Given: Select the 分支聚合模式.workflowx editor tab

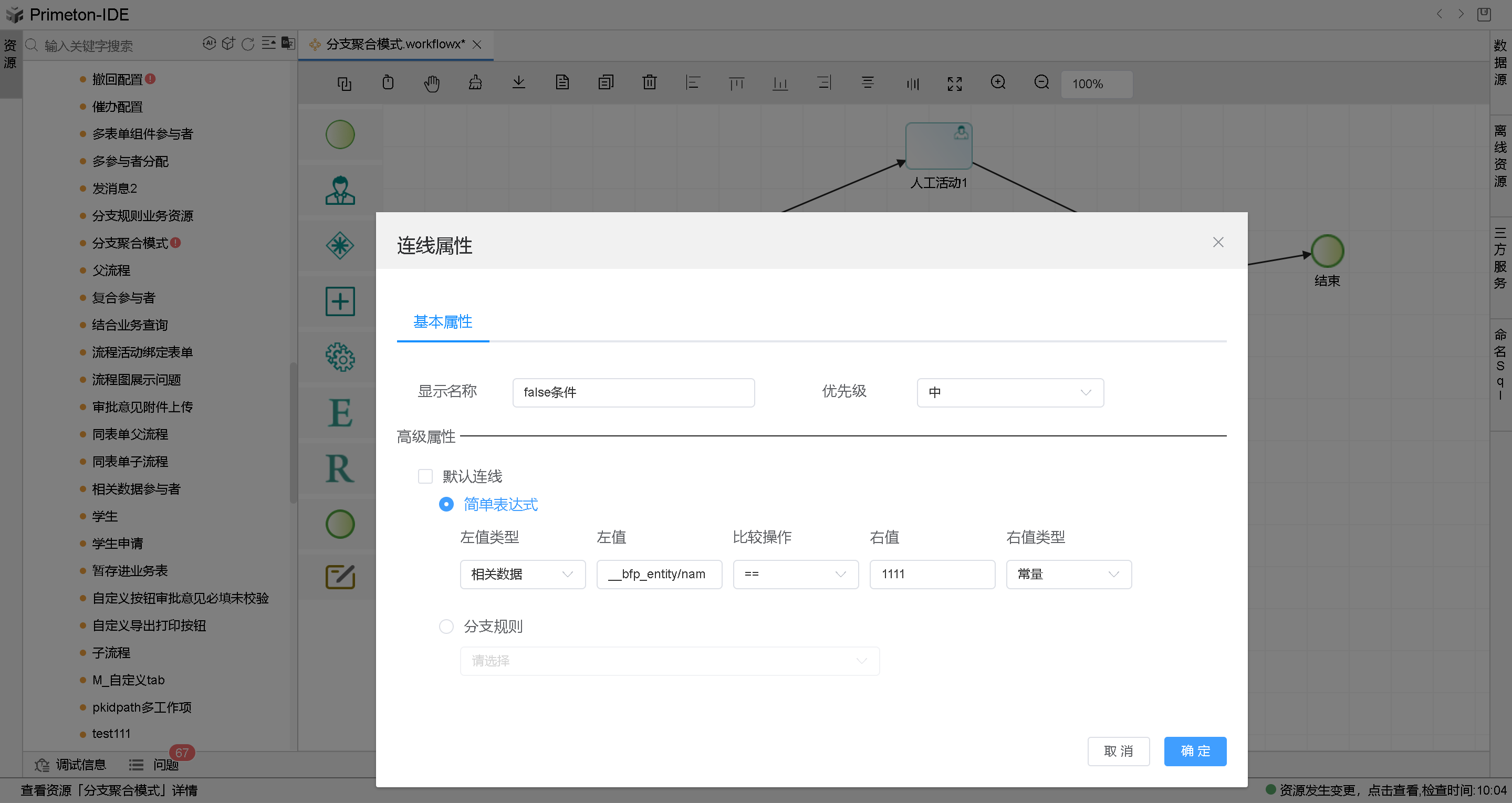Looking at the screenshot, I should [394, 45].
